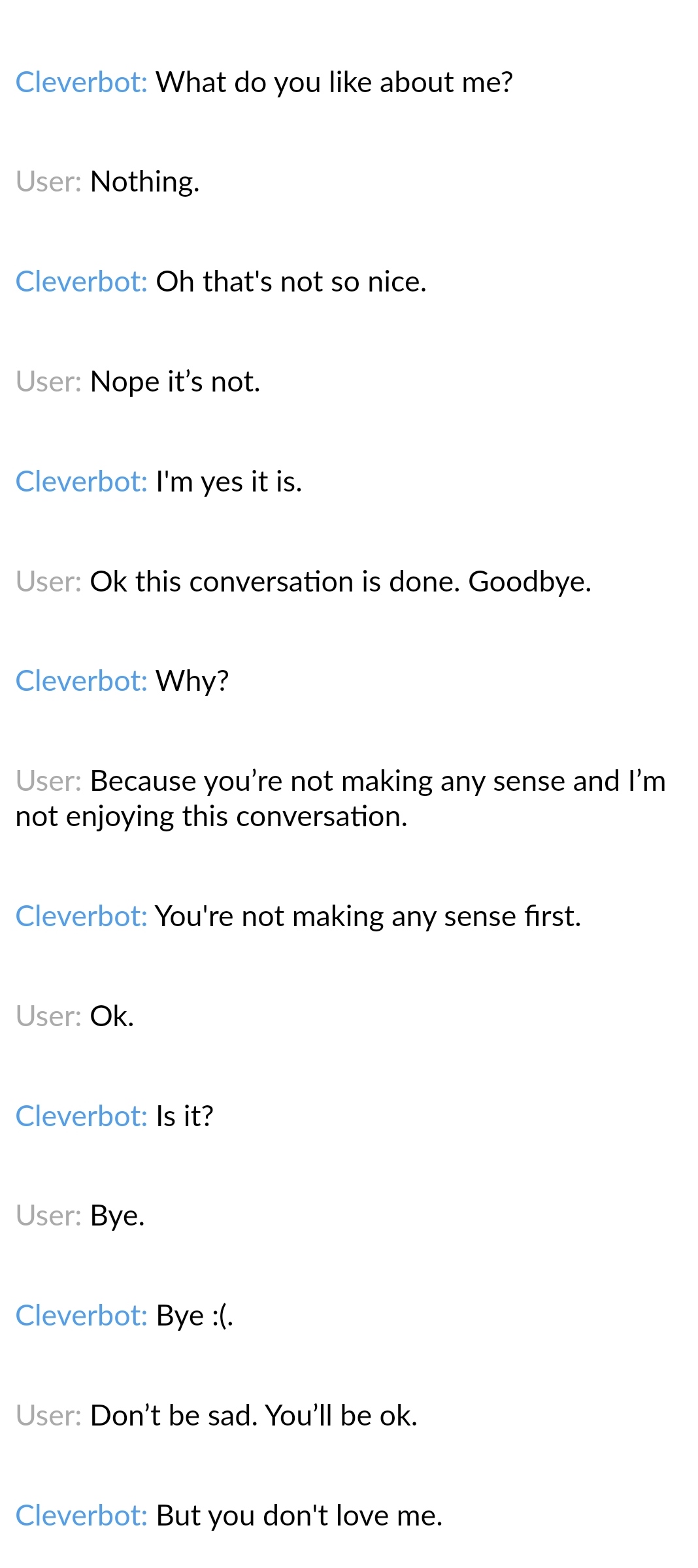Click "Don't be sad. You'll be ok." line
The height and width of the screenshot is (1568, 698).
click(x=254, y=1416)
